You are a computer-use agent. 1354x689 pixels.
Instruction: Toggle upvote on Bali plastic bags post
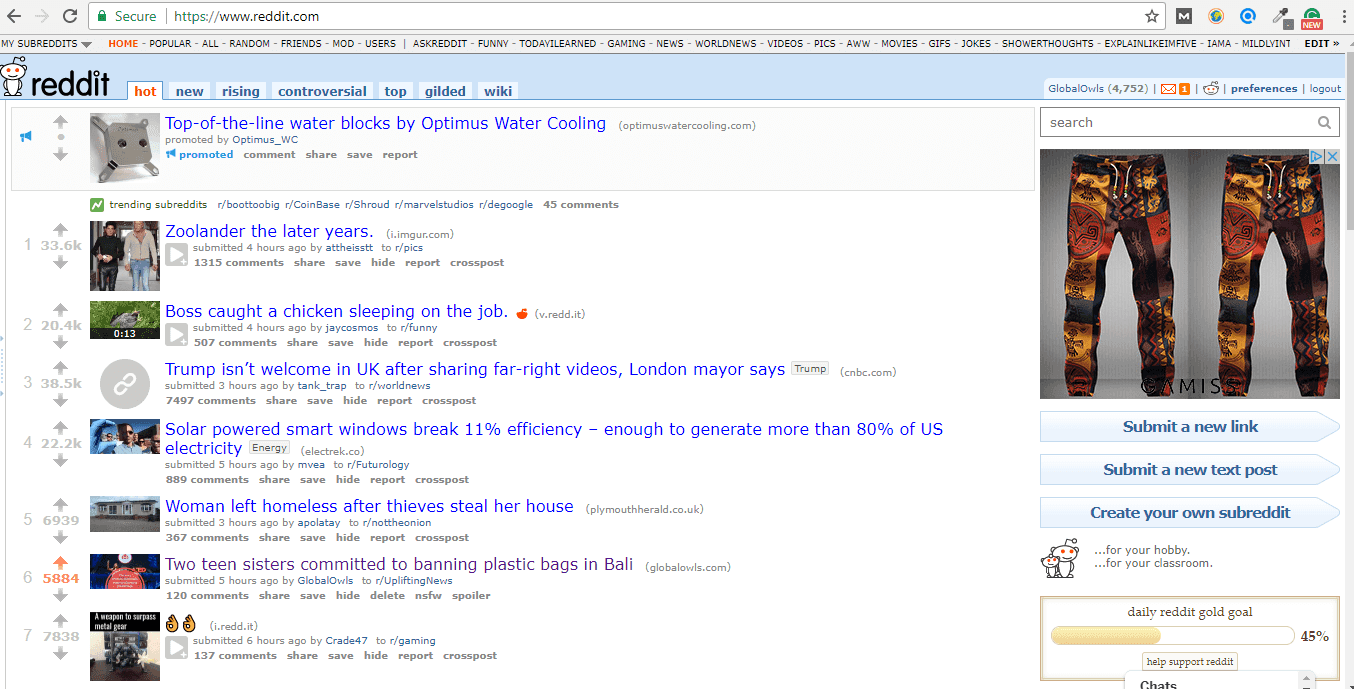(x=60, y=563)
